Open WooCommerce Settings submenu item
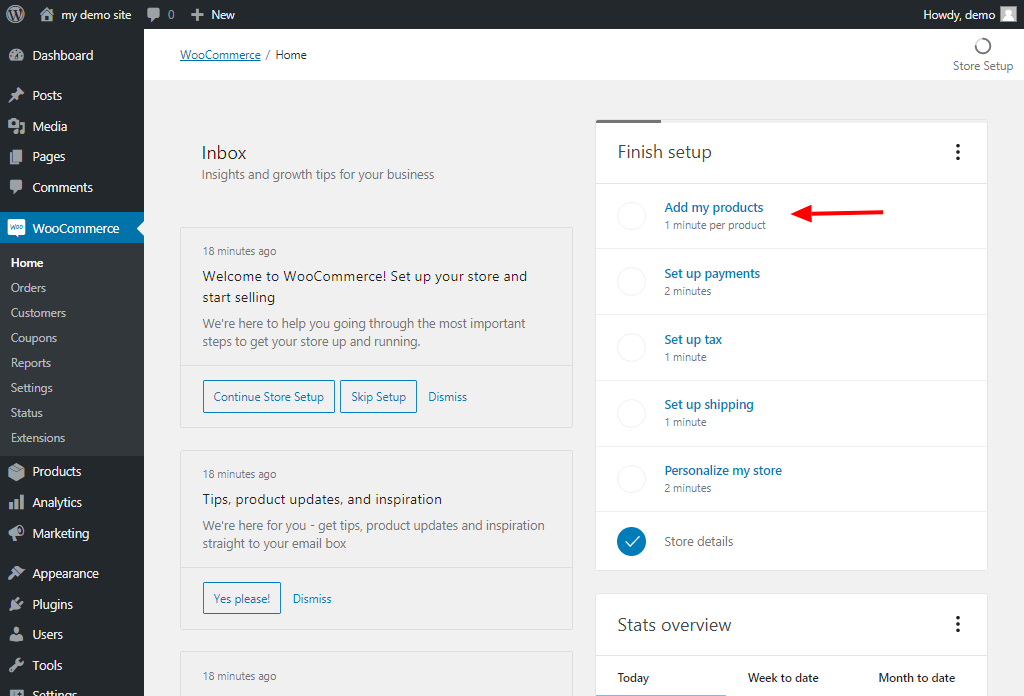 coord(31,388)
